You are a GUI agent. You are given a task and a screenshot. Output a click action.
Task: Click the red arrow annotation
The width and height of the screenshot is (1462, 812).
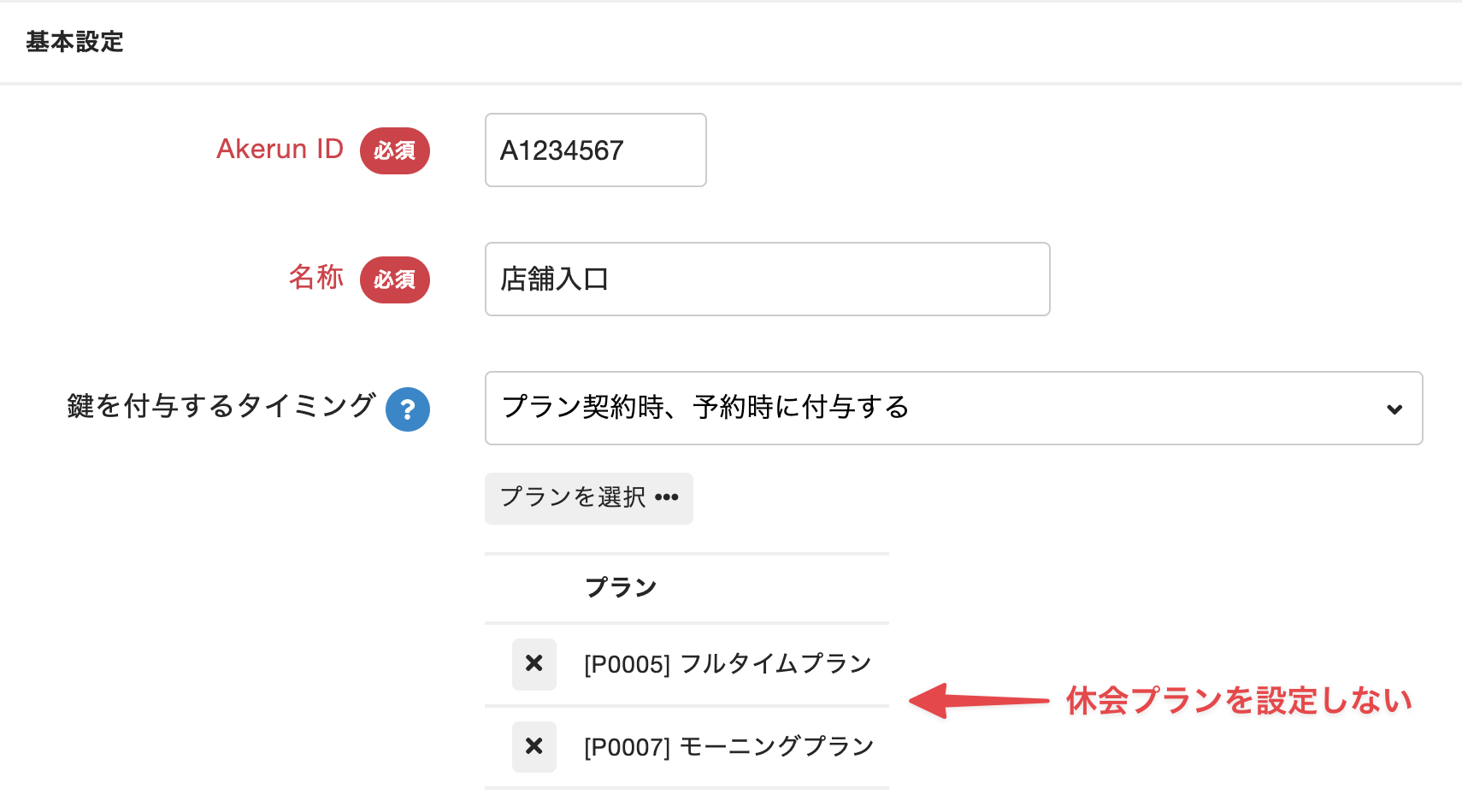point(977,701)
